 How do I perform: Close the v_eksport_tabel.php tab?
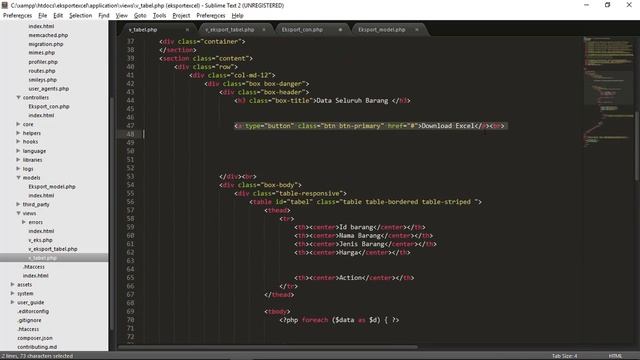click(264, 30)
